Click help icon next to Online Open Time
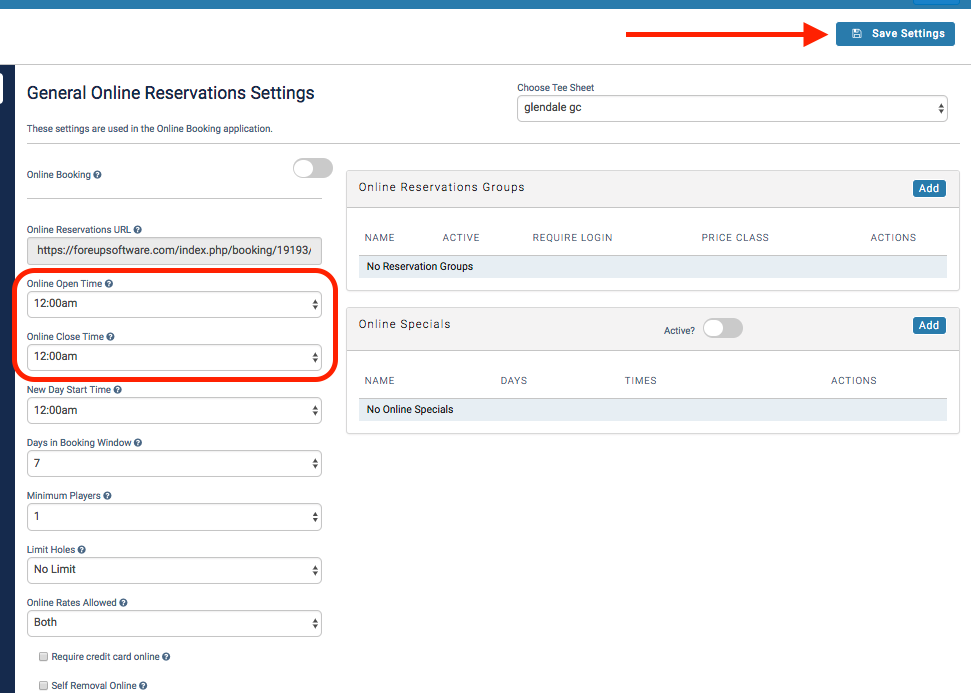Image resolution: width=971 pixels, height=693 pixels. pos(109,284)
